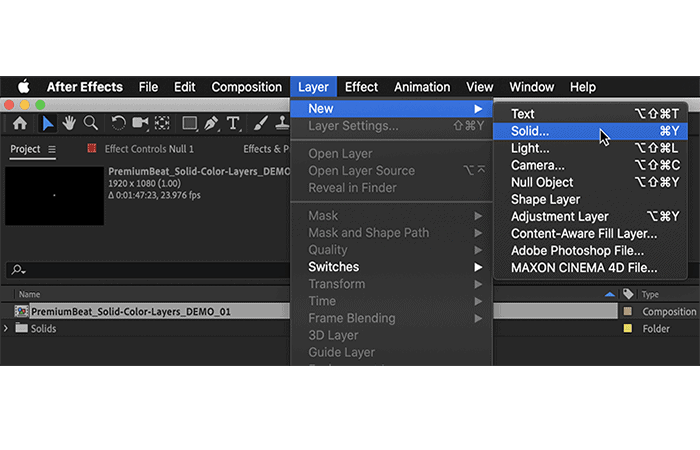Choose Text from the New submenu
700x450 pixels.
tap(590, 114)
